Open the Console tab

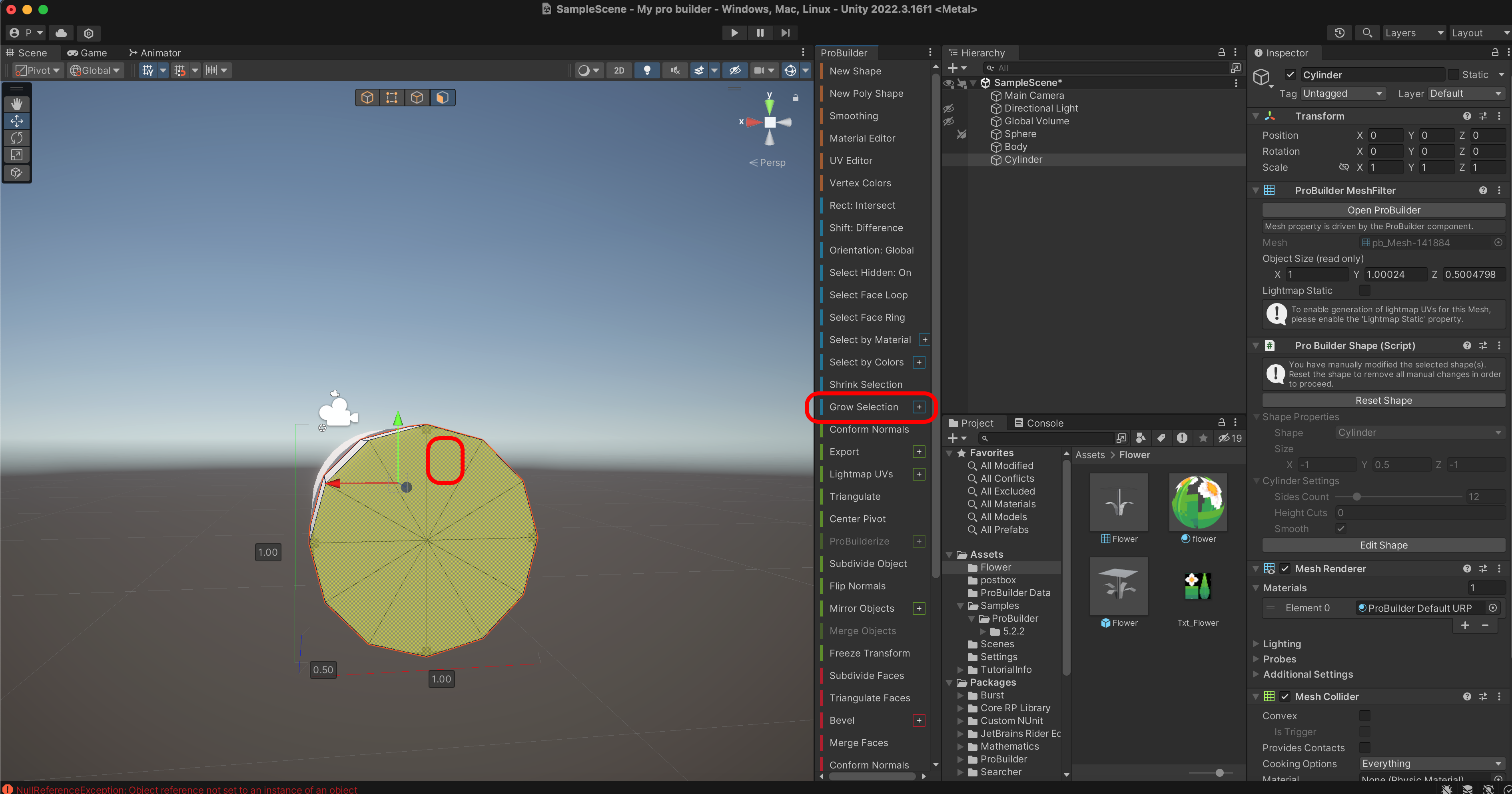1038,423
